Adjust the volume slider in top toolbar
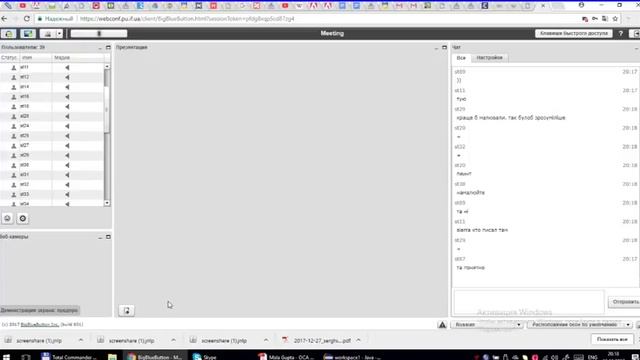This screenshot has height=360, width=640. 99,33
